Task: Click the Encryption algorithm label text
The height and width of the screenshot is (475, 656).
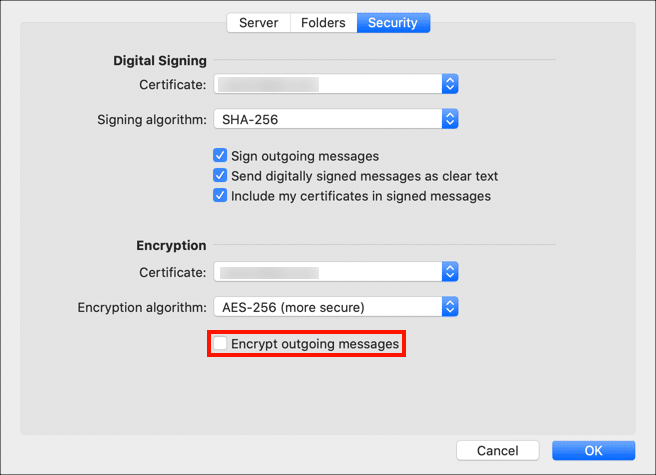Action: (142, 307)
